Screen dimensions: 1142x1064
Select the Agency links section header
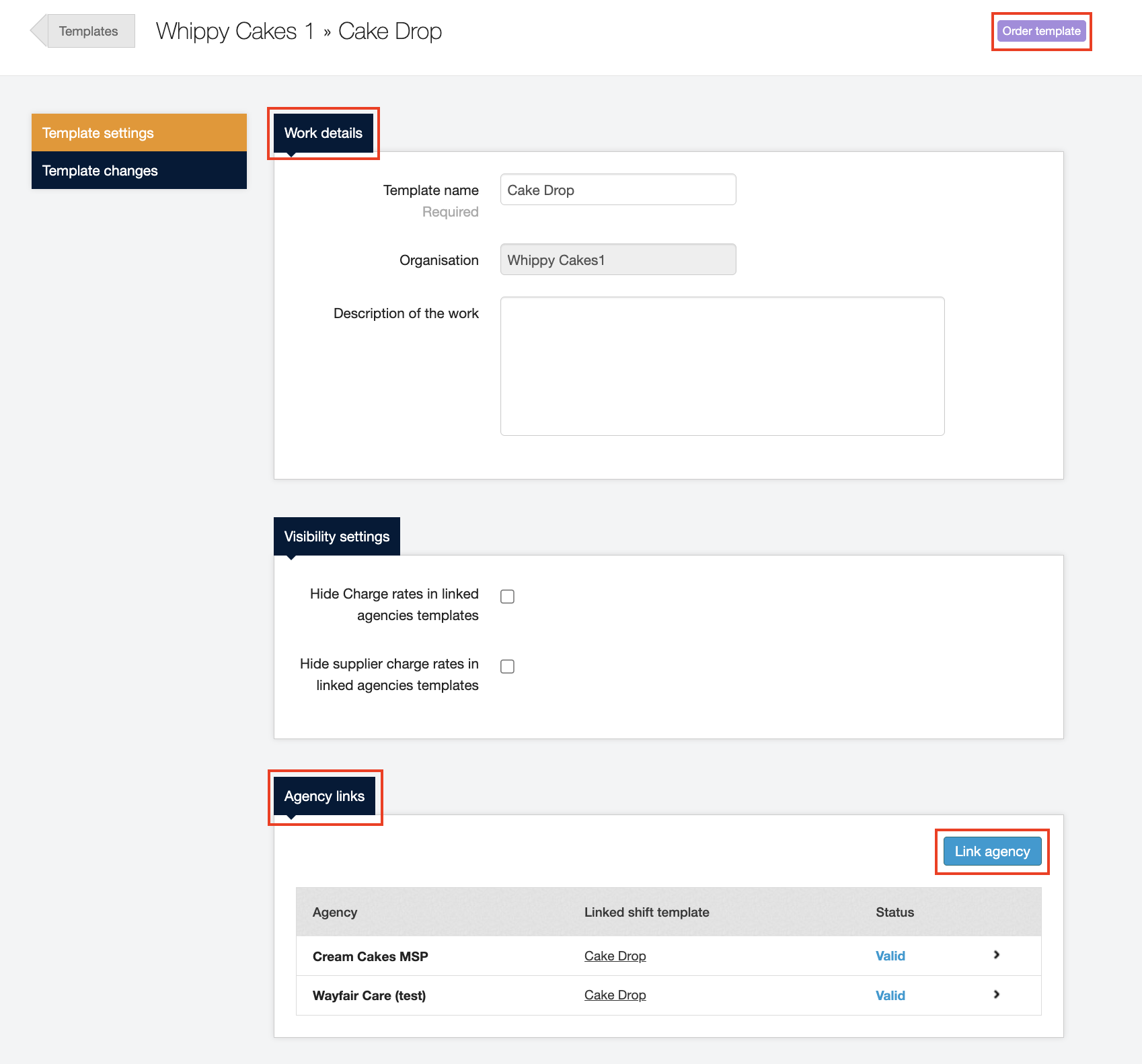(x=324, y=796)
